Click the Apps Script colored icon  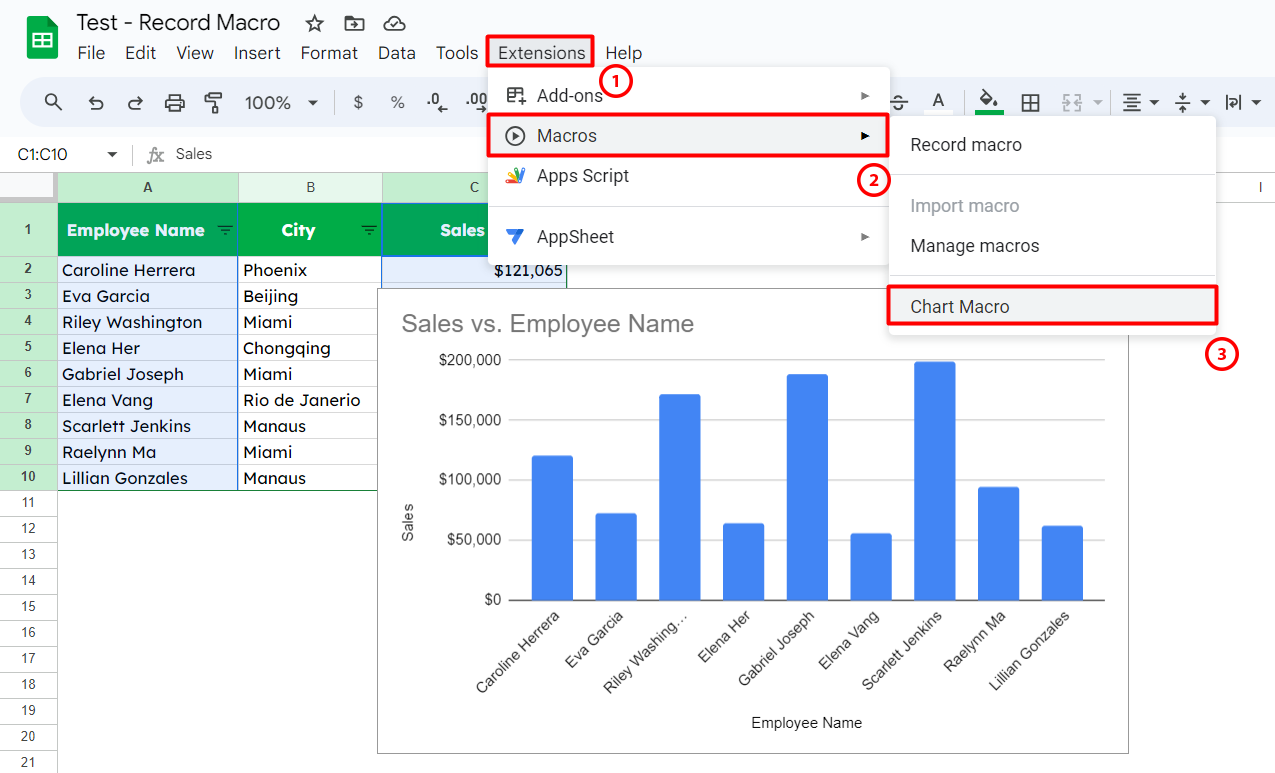pyautogui.click(x=515, y=176)
